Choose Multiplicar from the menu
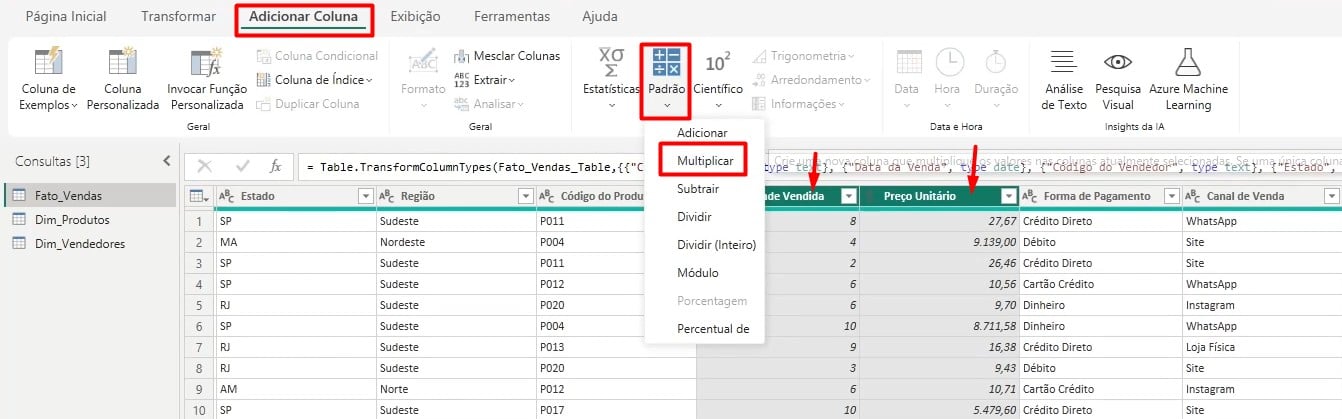The height and width of the screenshot is (419, 1342). 704,160
